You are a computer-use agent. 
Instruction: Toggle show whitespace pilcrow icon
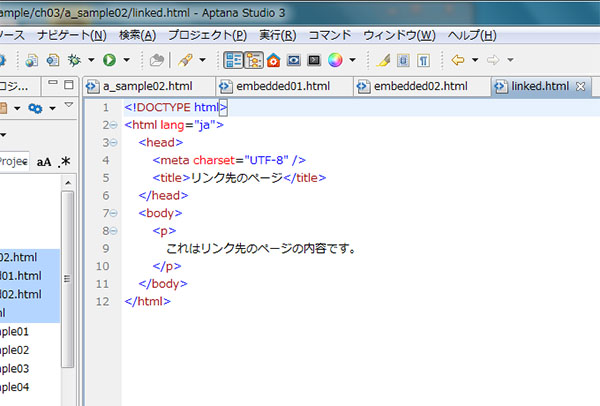pyautogui.click(x=423, y=60)
